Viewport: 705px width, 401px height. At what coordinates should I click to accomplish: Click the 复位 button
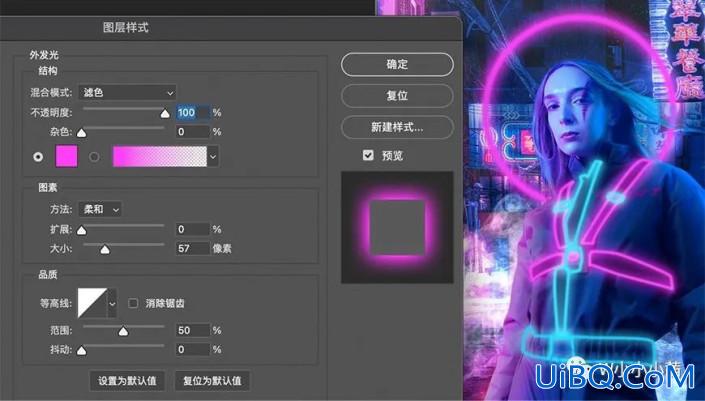(x=397, y=95)
